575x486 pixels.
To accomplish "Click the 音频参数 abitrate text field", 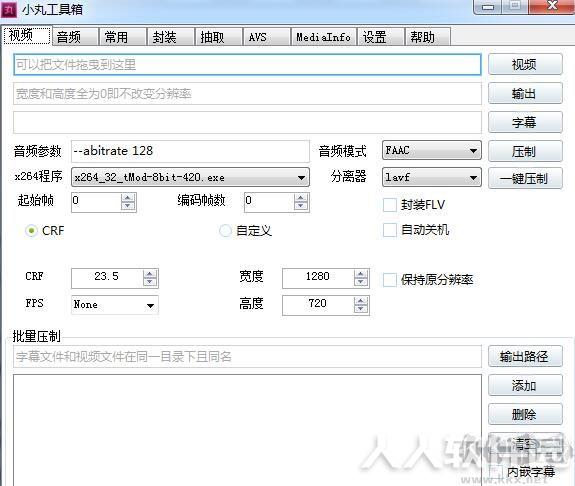I will pos(190,151).
